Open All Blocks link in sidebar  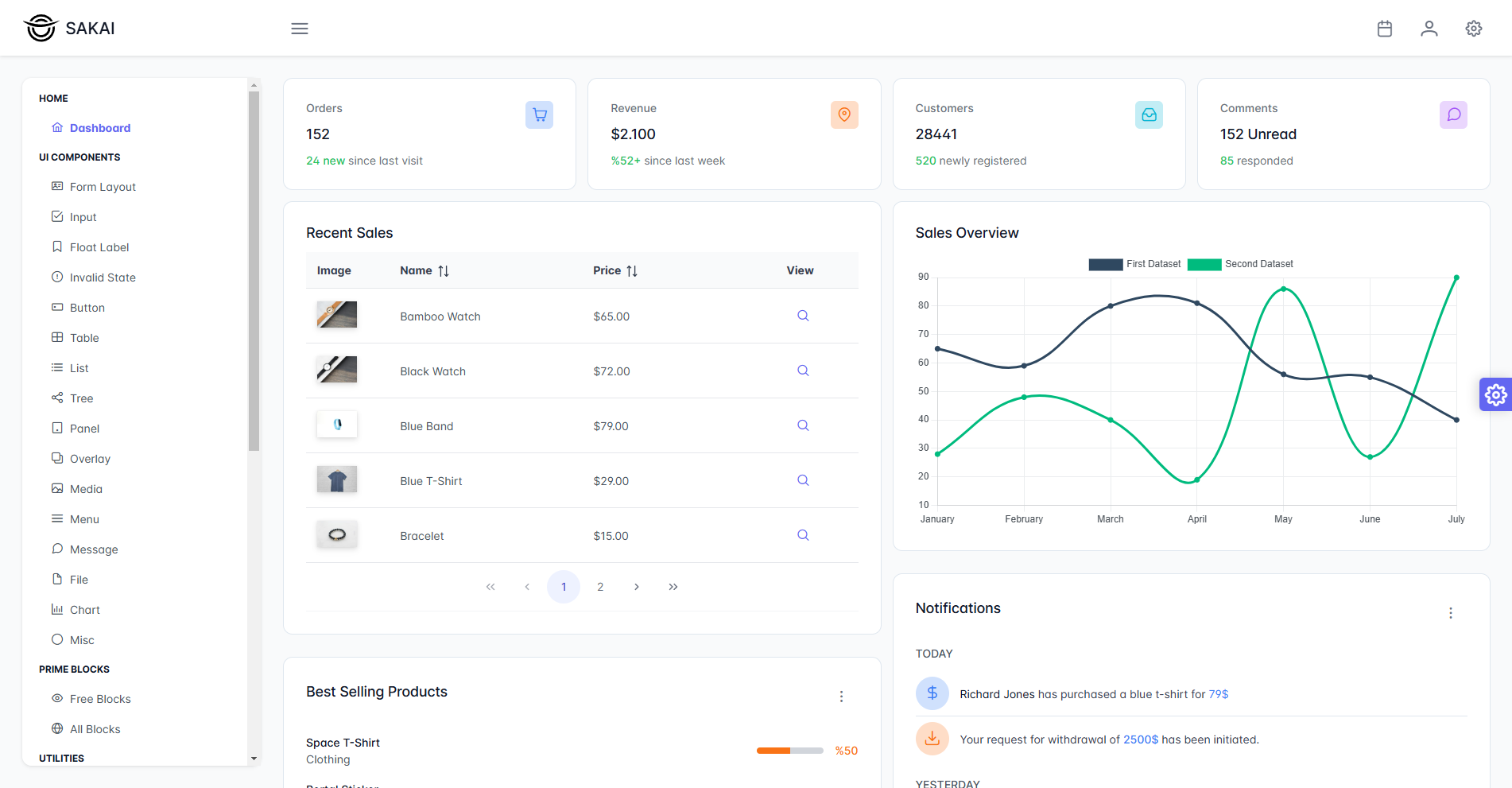[86, 729]
